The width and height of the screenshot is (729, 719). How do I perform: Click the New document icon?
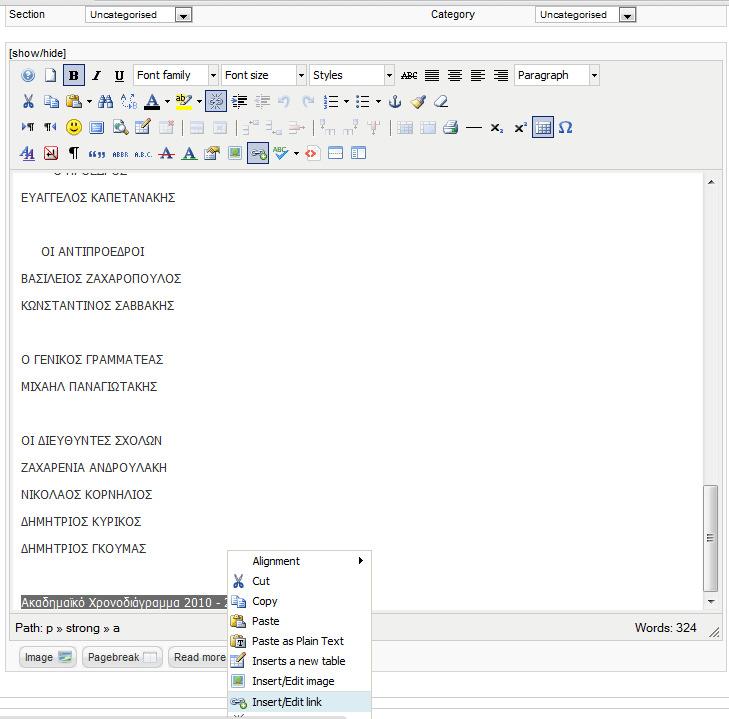pyautogui.click(x=50, y=75)
